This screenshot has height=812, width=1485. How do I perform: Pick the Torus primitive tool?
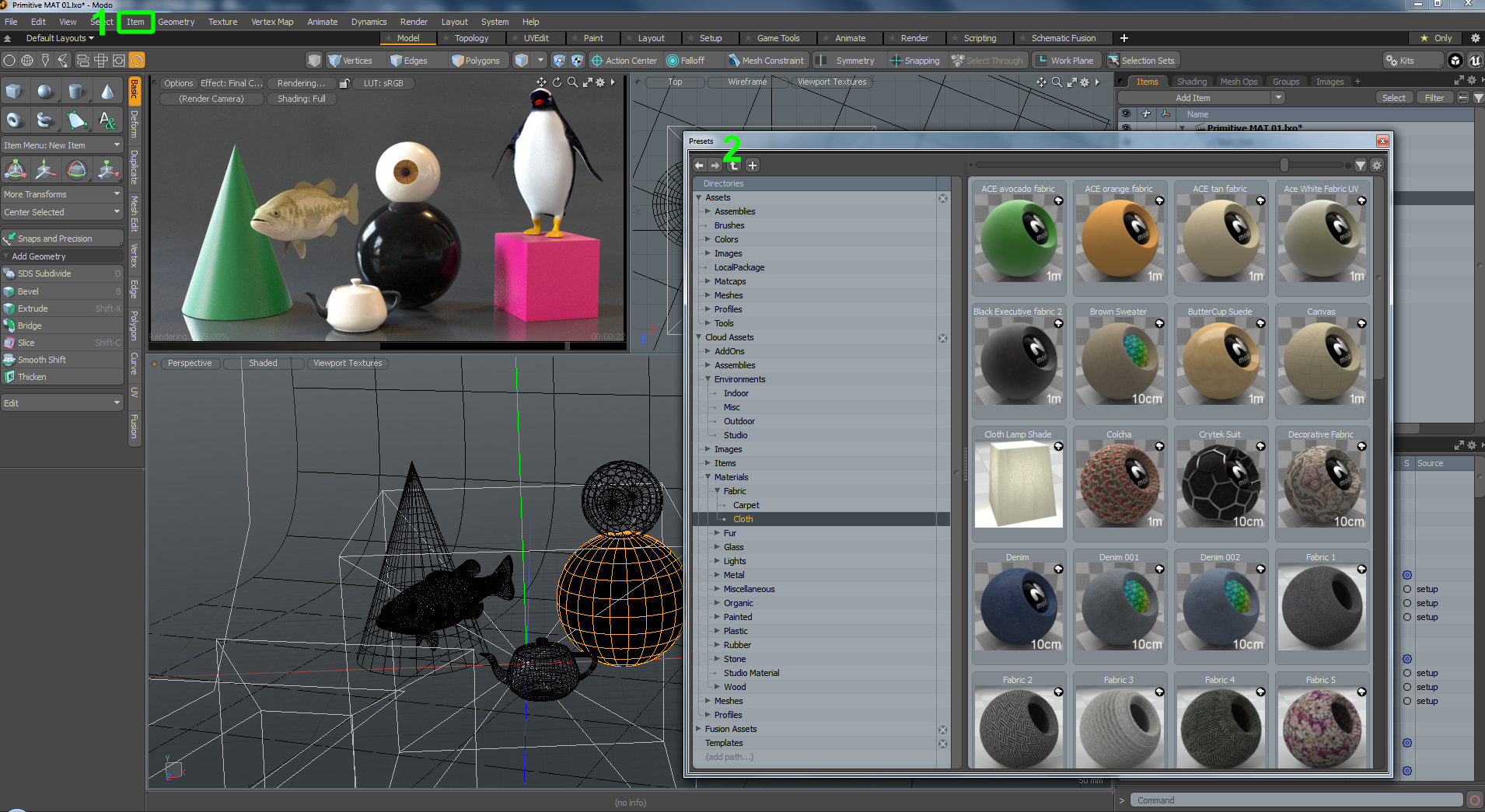[x=14, y=120]
